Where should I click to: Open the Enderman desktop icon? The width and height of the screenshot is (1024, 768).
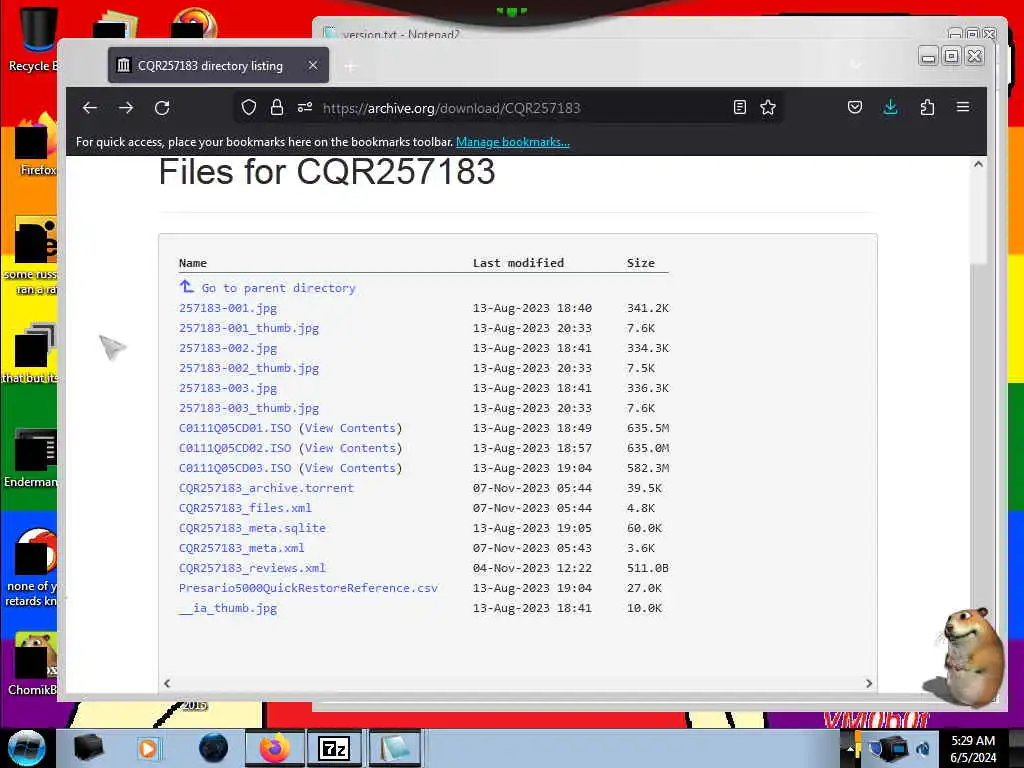coord(31,458)
